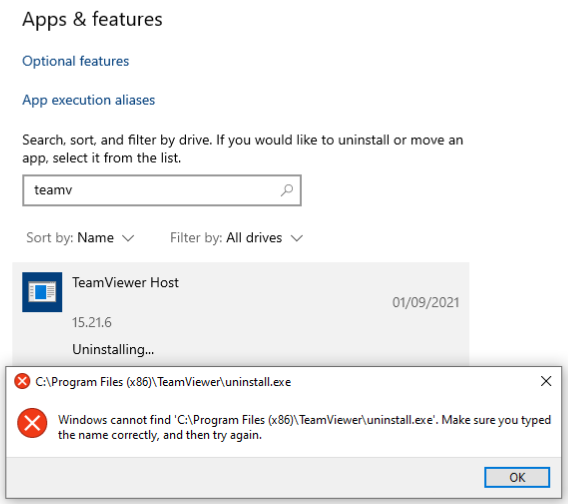Expand the Filter by: All drives dropdown
The height and width of the screenshot is (504, 568).
coord(236,238)
